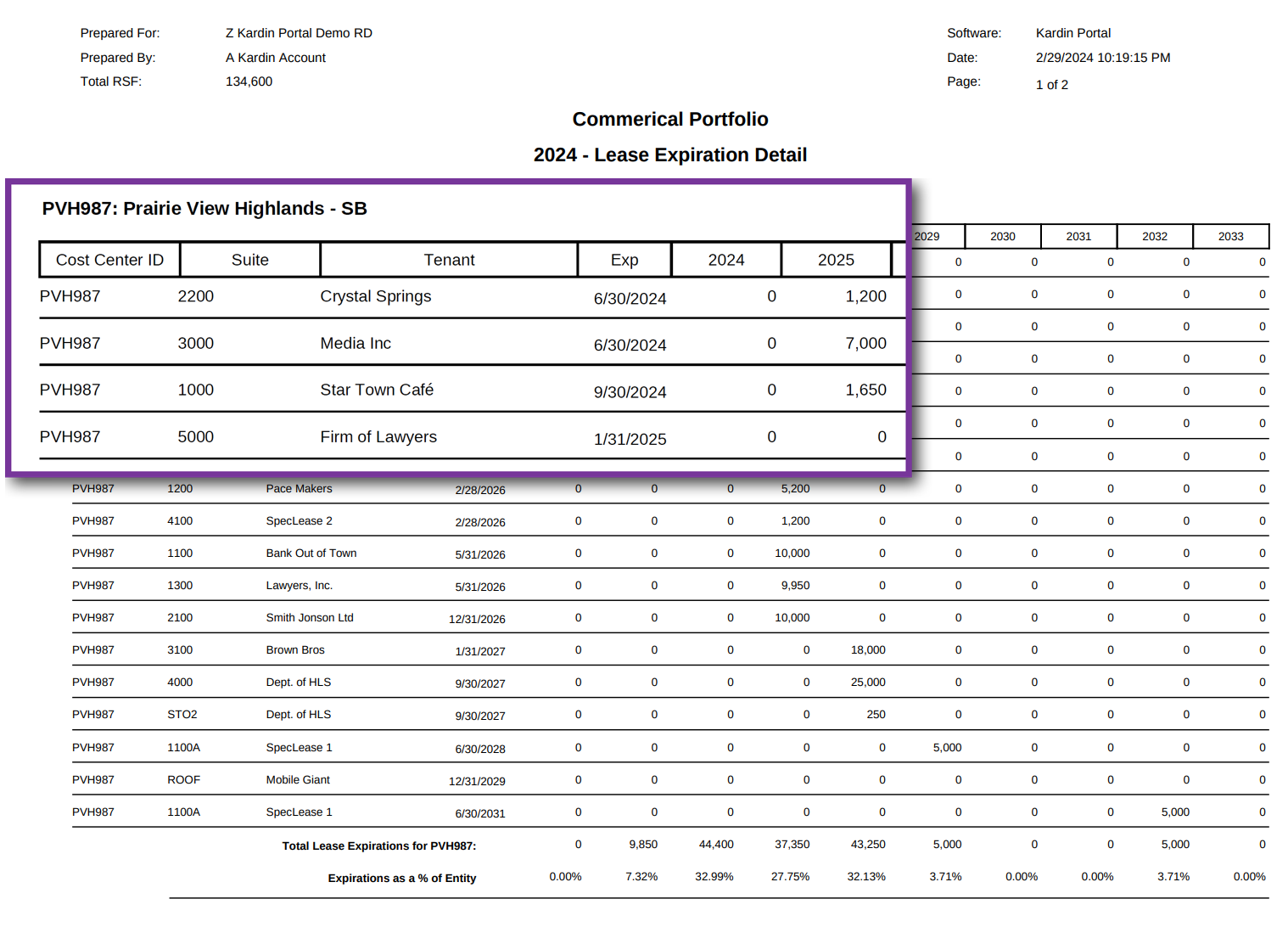Click the Mobile Giant ROOF suite row
This screenshot has width=1288, height=927.
tap(298, 779)
